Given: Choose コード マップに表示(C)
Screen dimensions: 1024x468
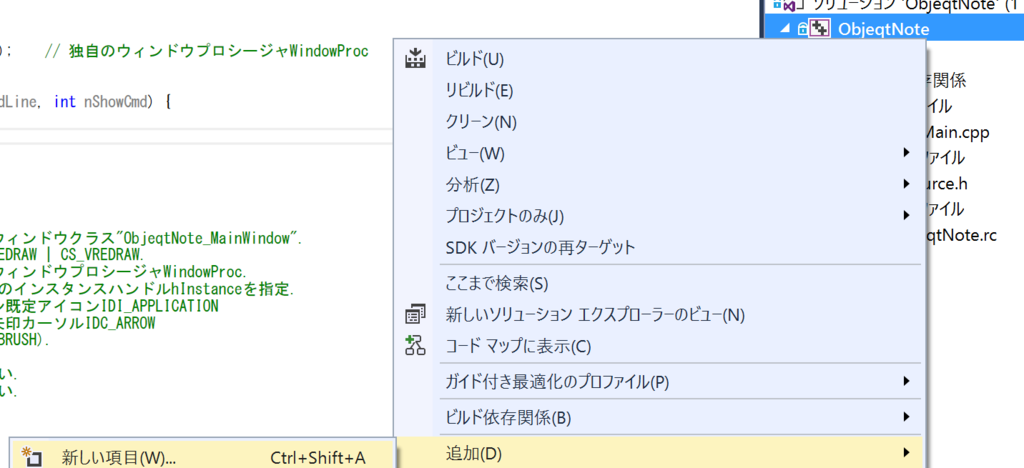Looking at the screenshot, I should [660, 347].
